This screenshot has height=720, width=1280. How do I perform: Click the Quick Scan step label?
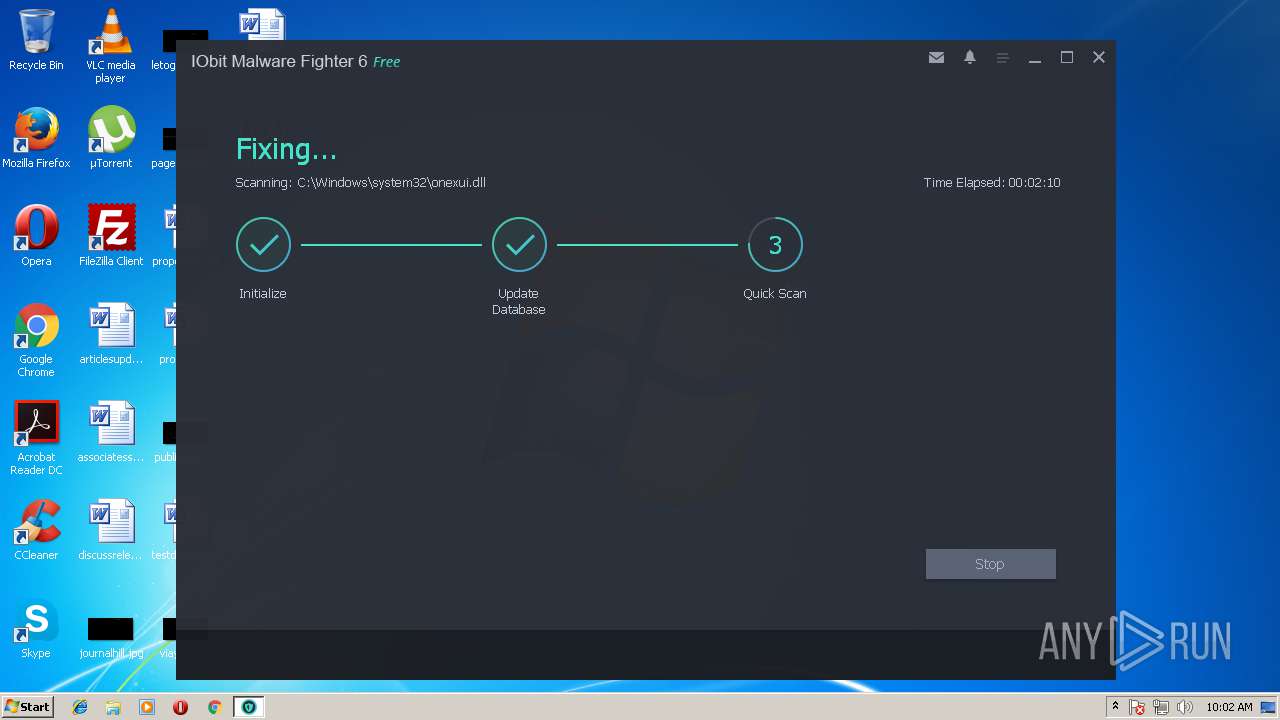[x=775, y=294]
